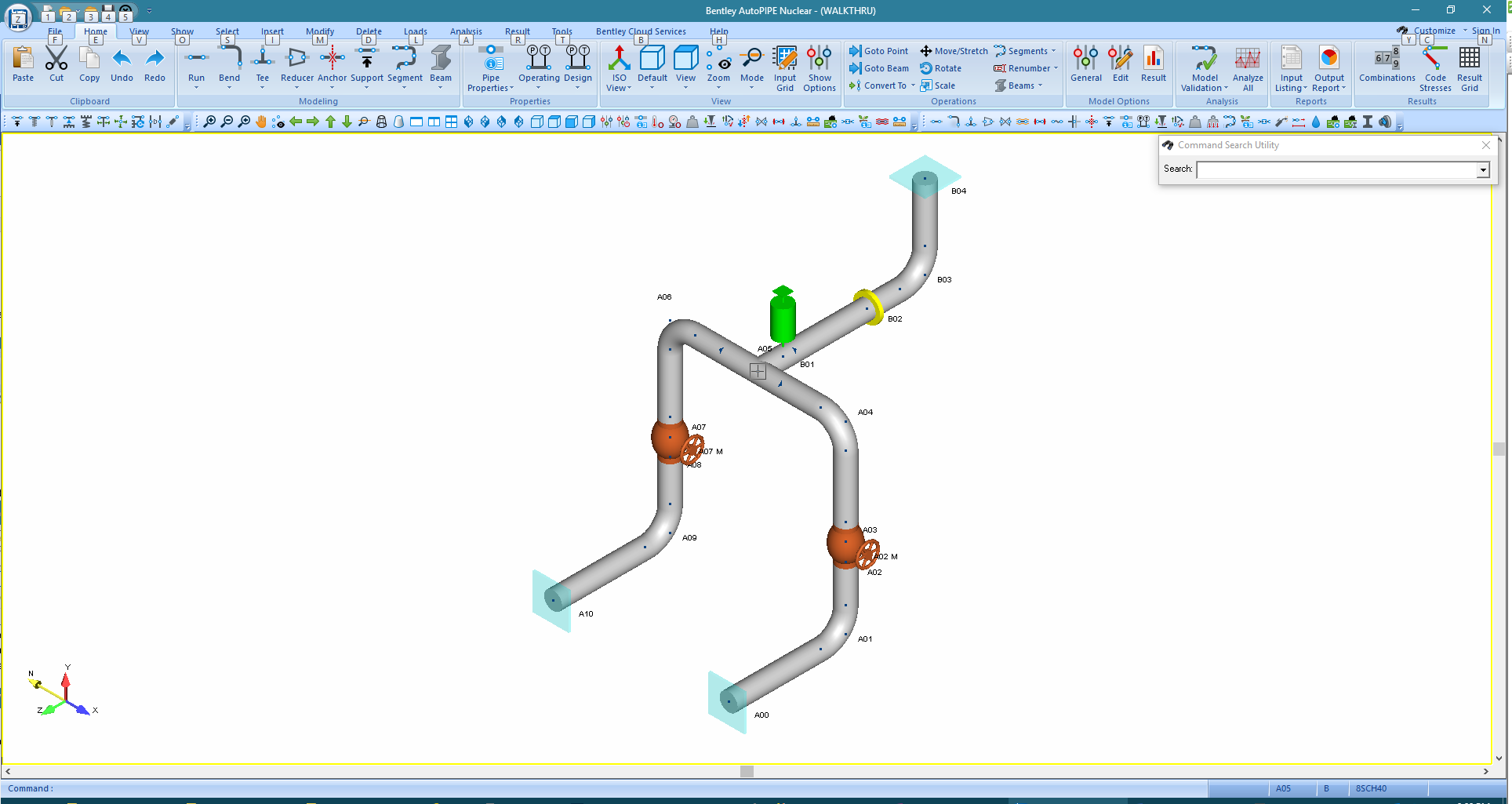
Task: Close the Command Search Utility panel
Action: (1485, 145)
